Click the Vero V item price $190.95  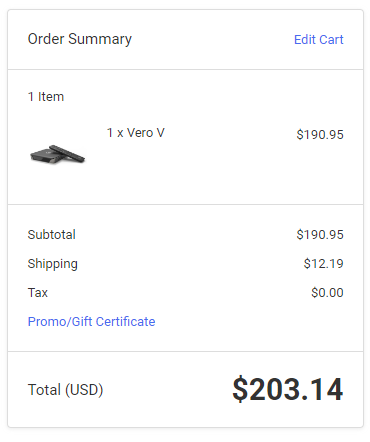click(320, 135)
